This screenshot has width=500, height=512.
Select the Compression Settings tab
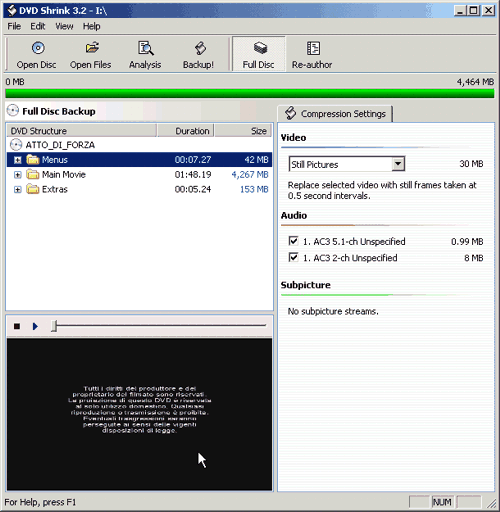click(x=335, y=114)
